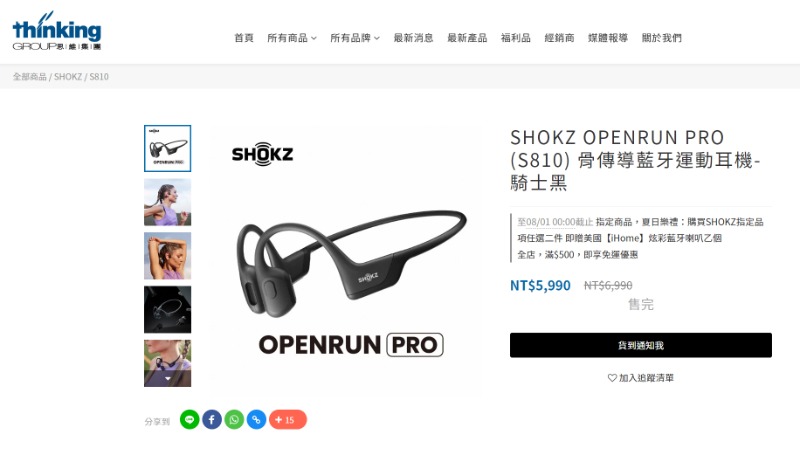Share the product on Facebook

(x=212, y=420)
